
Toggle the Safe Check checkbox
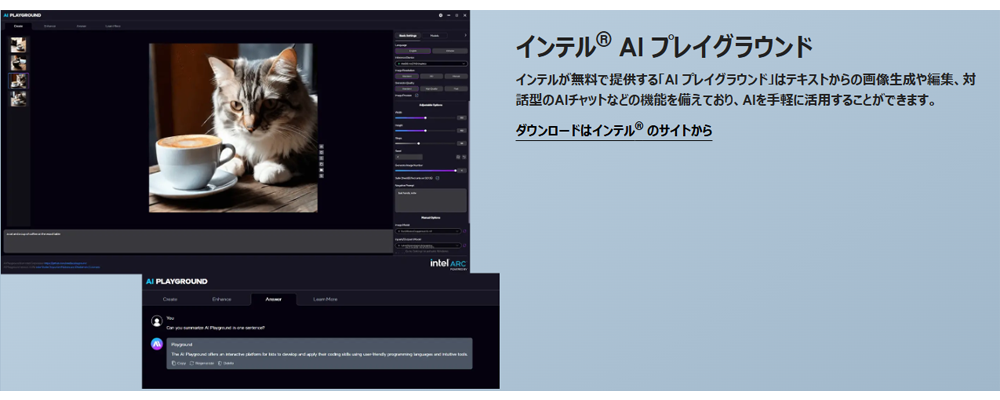coord(438,178)
